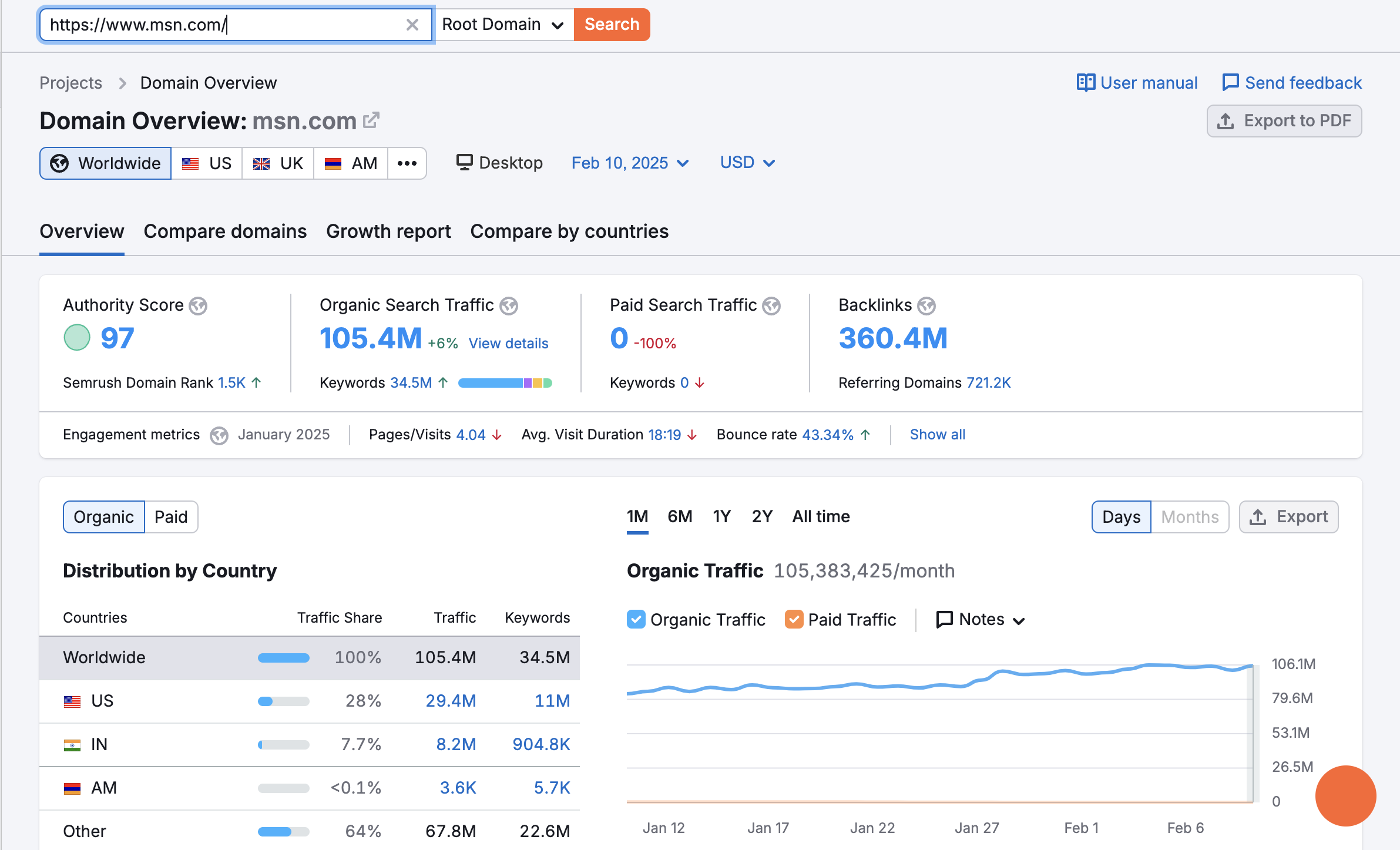Screen dimensions: 1400x850
Task: Click the orange chat bubble widget
Action: click(x=1345, y=796)
